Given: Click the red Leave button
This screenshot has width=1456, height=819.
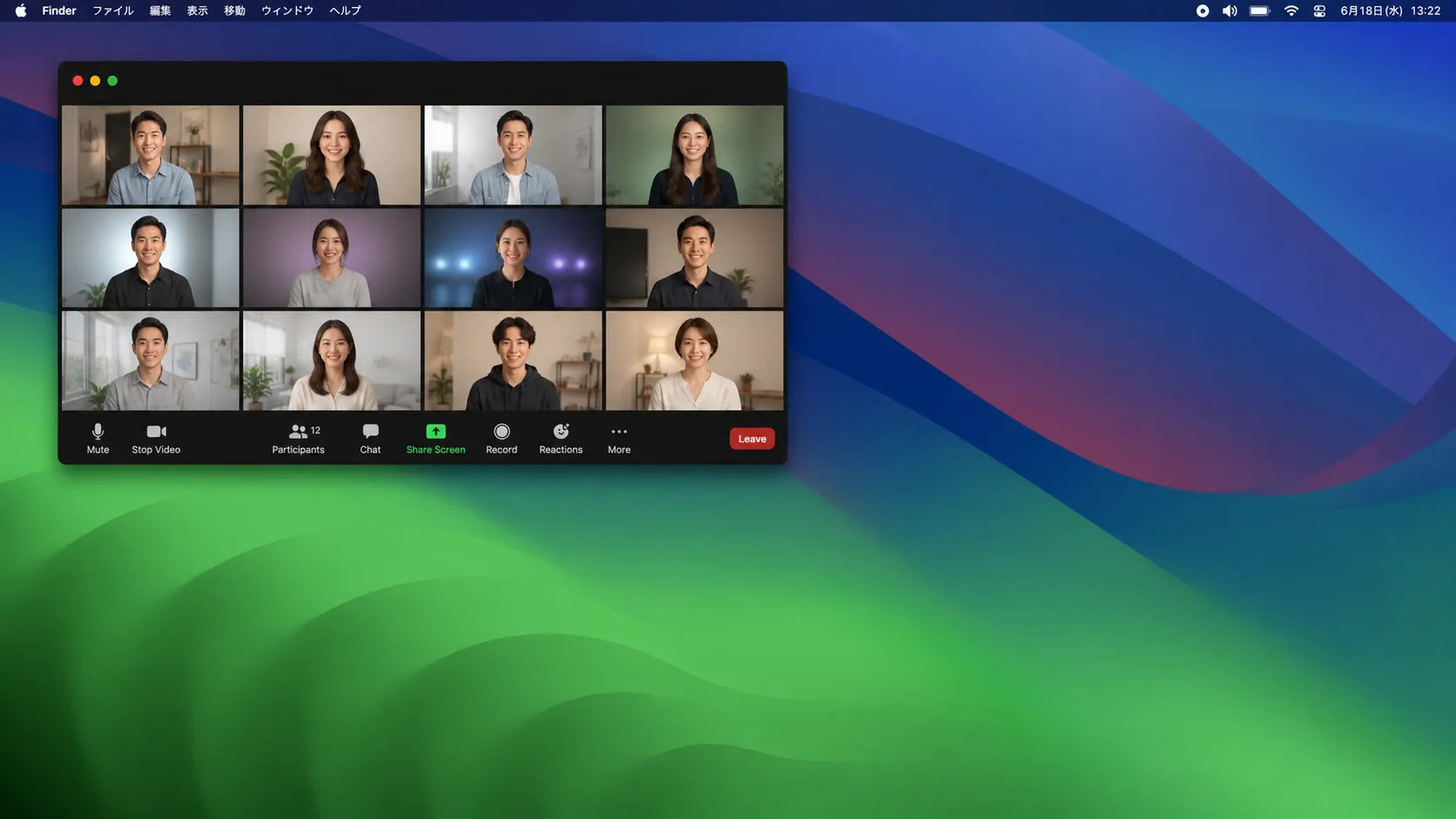Looking at the screenshot, I should (x=752, y=439).
